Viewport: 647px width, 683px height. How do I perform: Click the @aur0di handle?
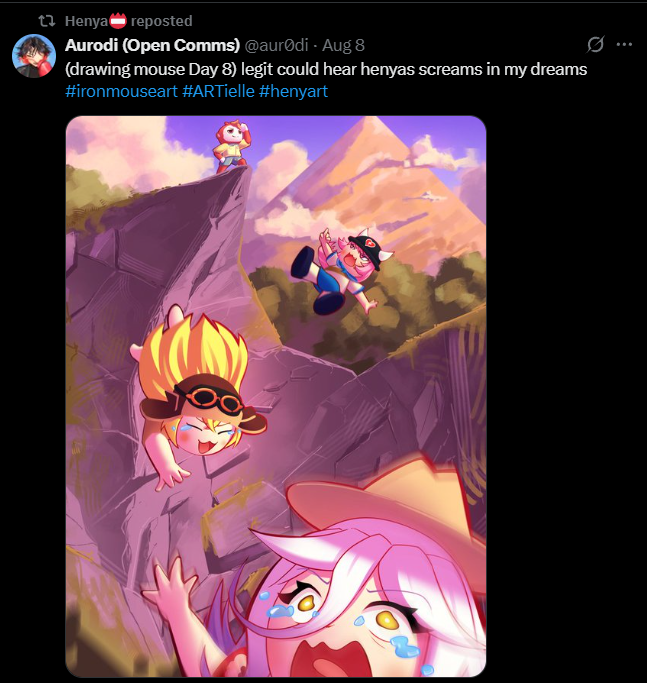(276, 45)
